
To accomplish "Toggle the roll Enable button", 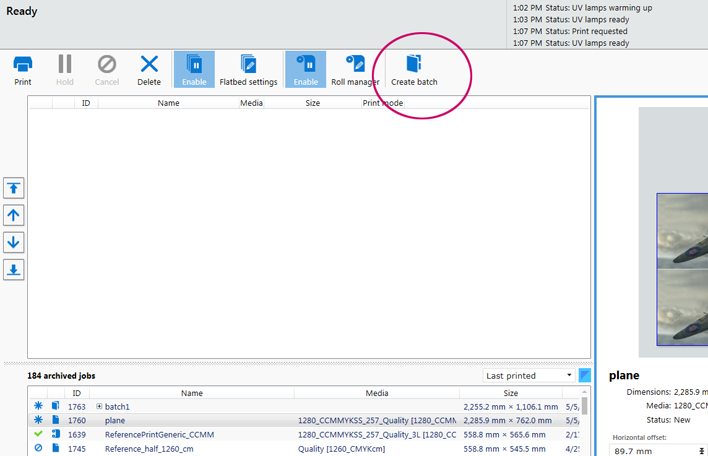I will (305, 69).
